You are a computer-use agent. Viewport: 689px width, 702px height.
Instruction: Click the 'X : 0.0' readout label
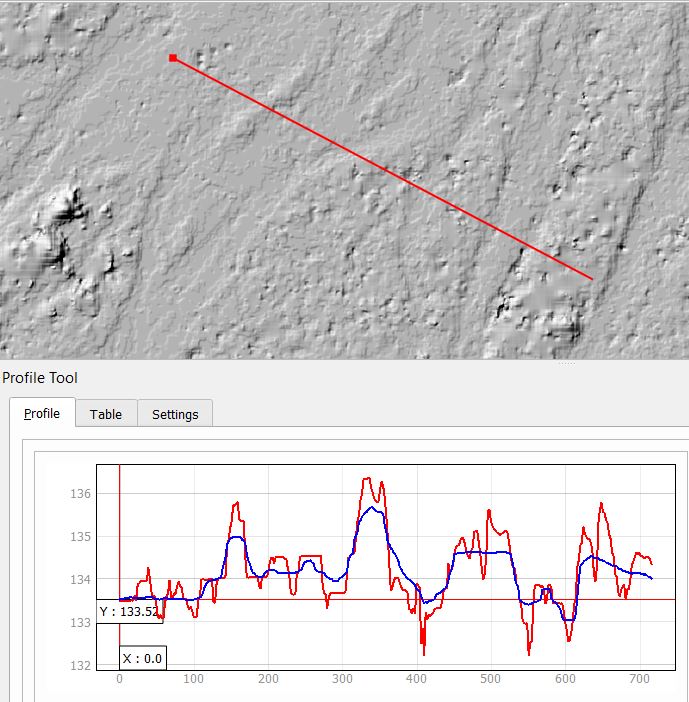[x=142, y=658]
